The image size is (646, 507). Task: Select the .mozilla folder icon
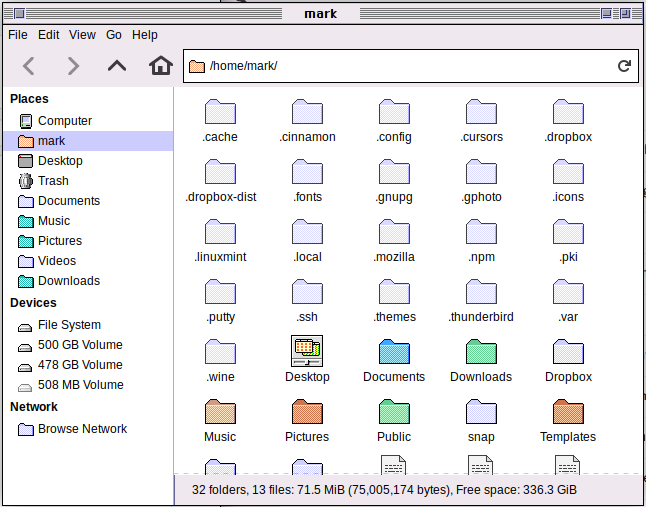pos(394,232)
